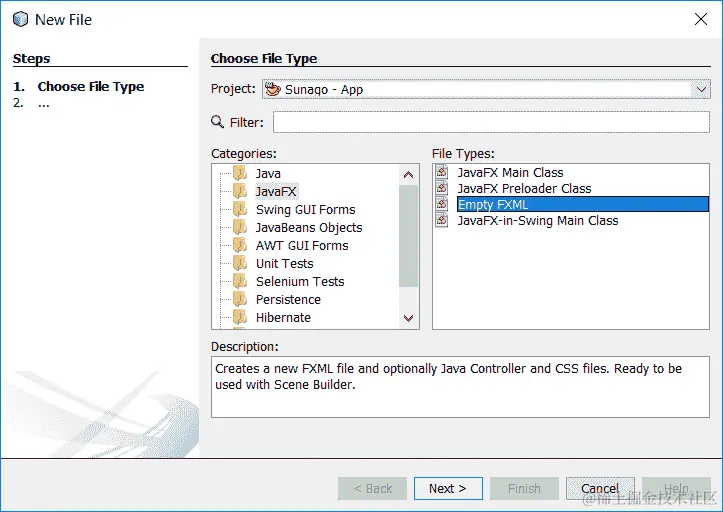Select the Persistence category
The width and height of the screenshot is (723, 512).
click(x=288, y=299)
